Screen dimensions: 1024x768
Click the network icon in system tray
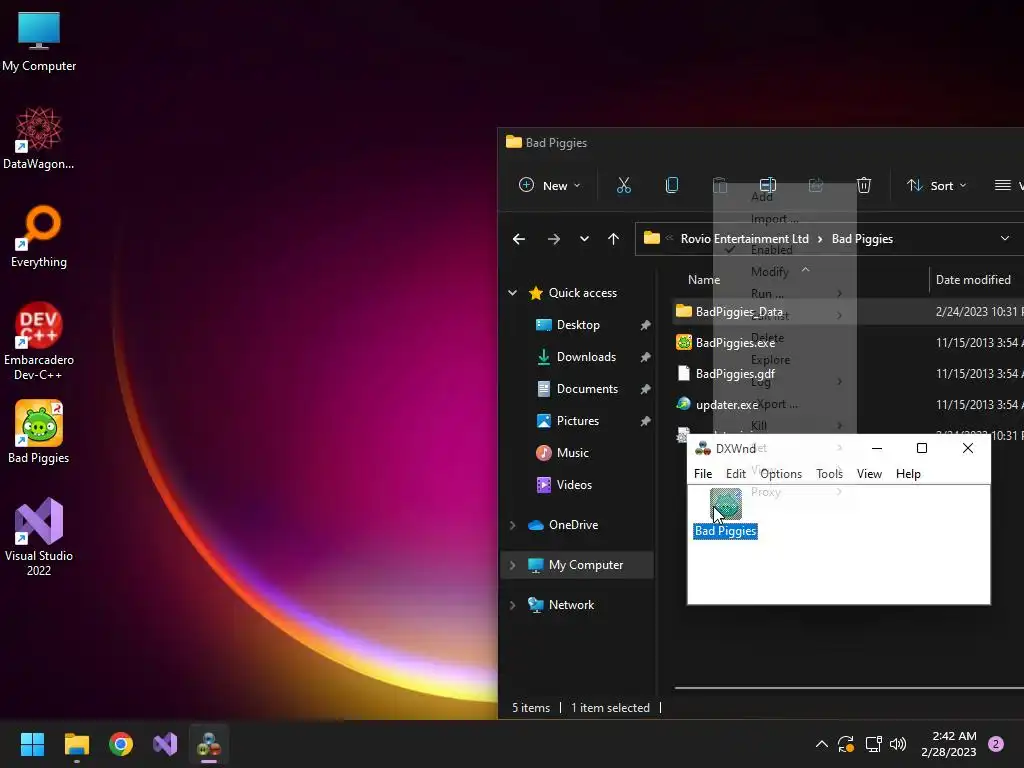click(872, 744)
